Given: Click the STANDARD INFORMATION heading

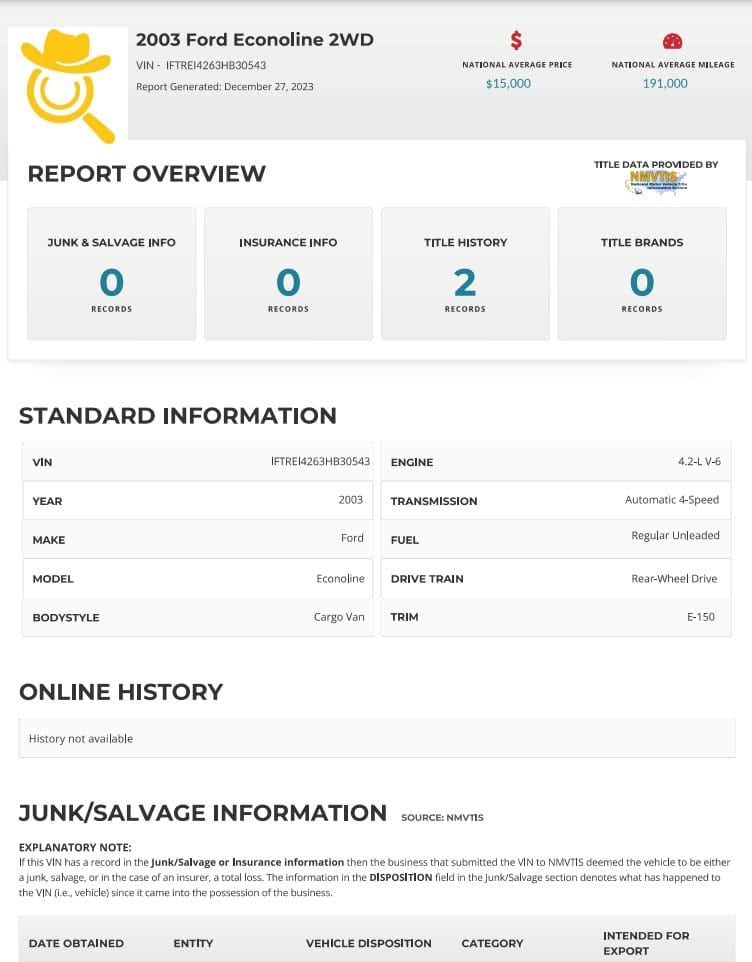Looking at the screenshot, I should coord(178,416).
